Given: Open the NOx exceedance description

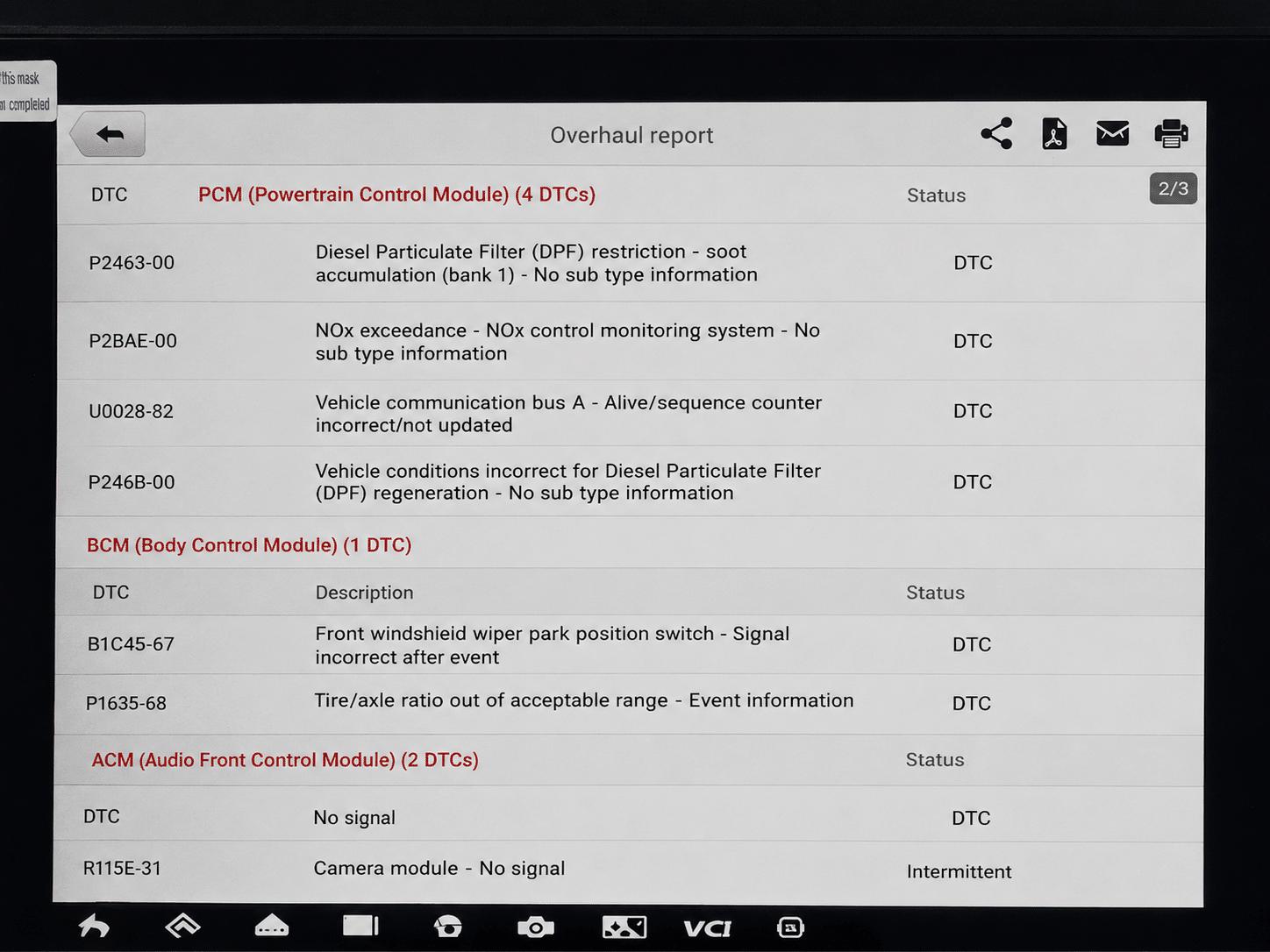Looking at the screenshot, I should coord(567,342).
